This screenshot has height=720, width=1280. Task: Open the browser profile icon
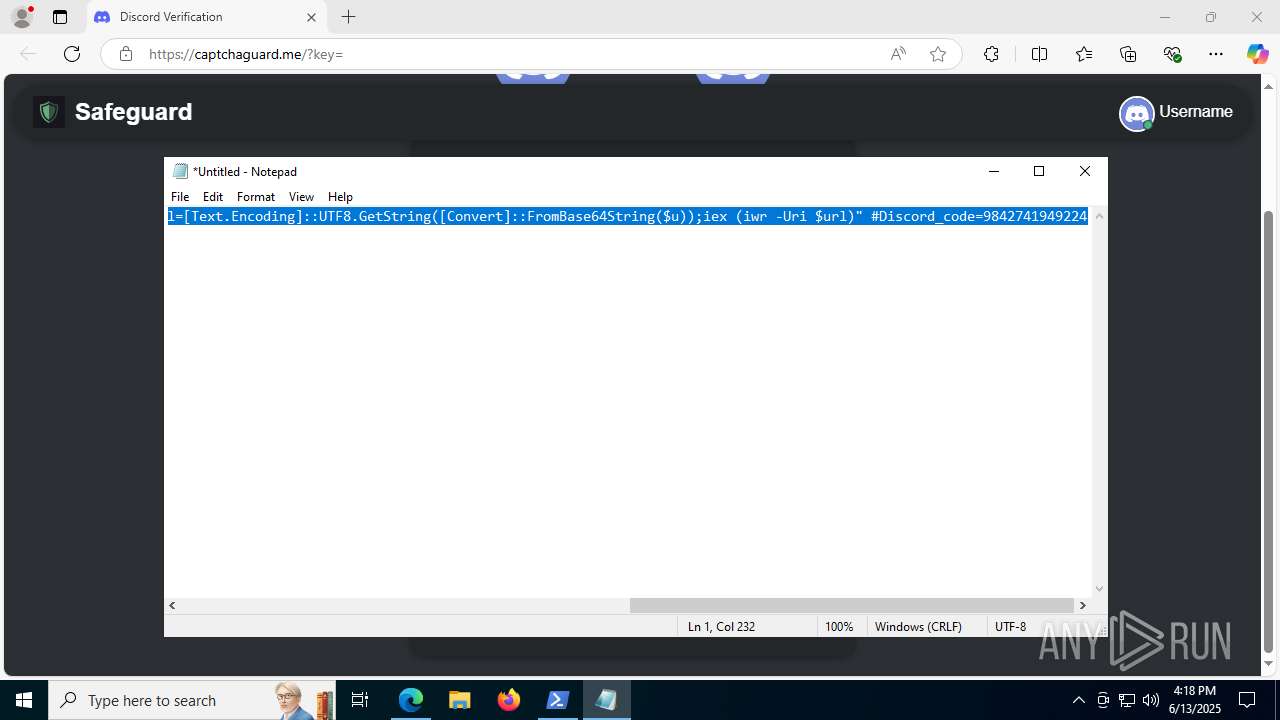[22, 17]
